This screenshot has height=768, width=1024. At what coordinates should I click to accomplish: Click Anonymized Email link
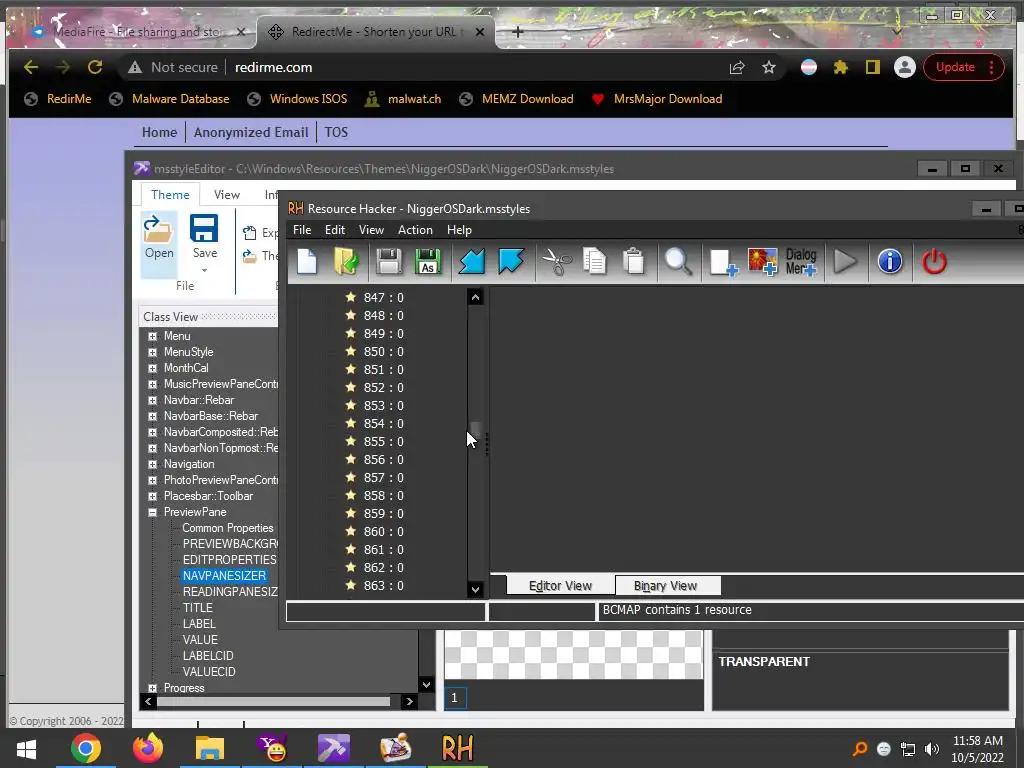point(251,133)
